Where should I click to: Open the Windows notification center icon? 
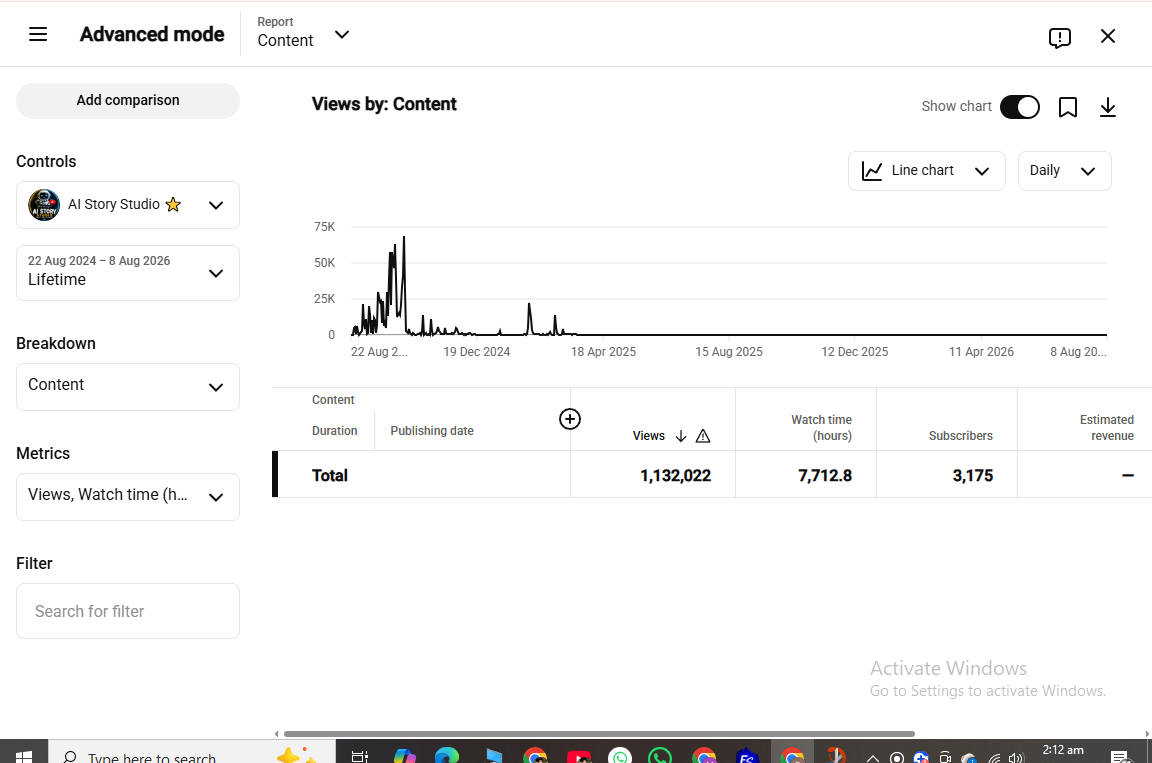pos(1120,756)
